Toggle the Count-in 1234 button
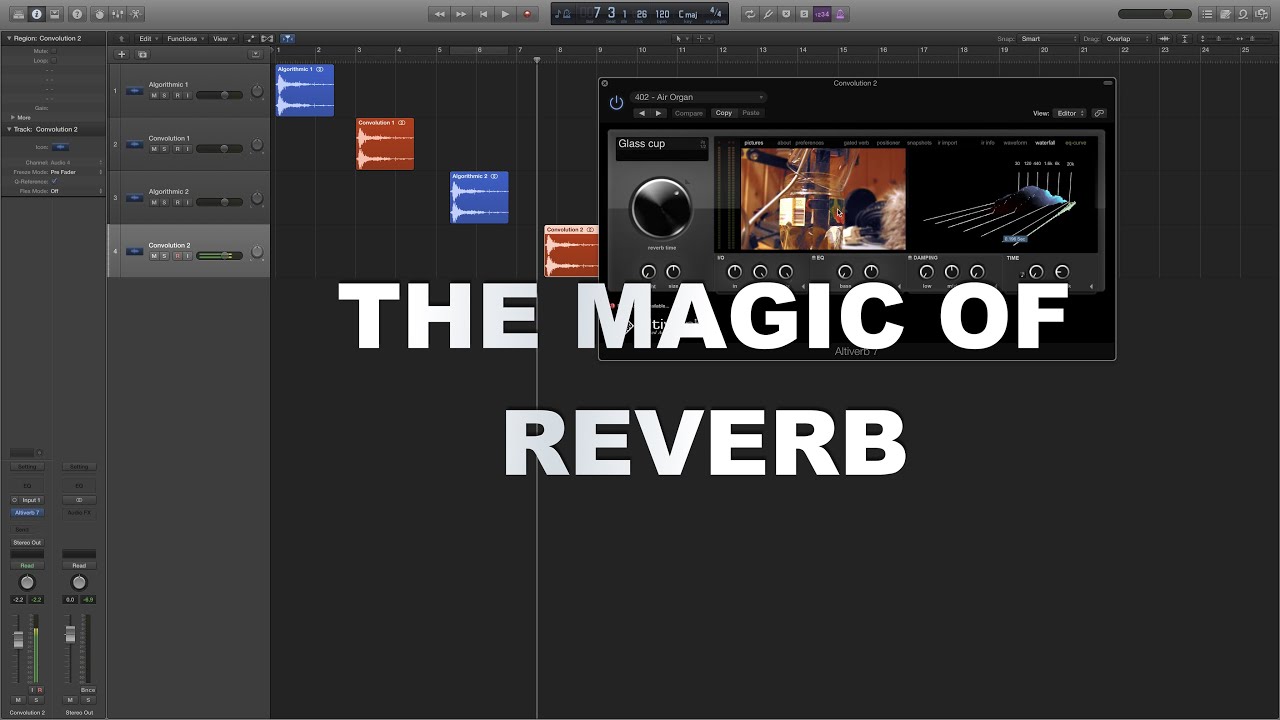The width and height of the screenshot is (1280, 720). coord(822,14)
